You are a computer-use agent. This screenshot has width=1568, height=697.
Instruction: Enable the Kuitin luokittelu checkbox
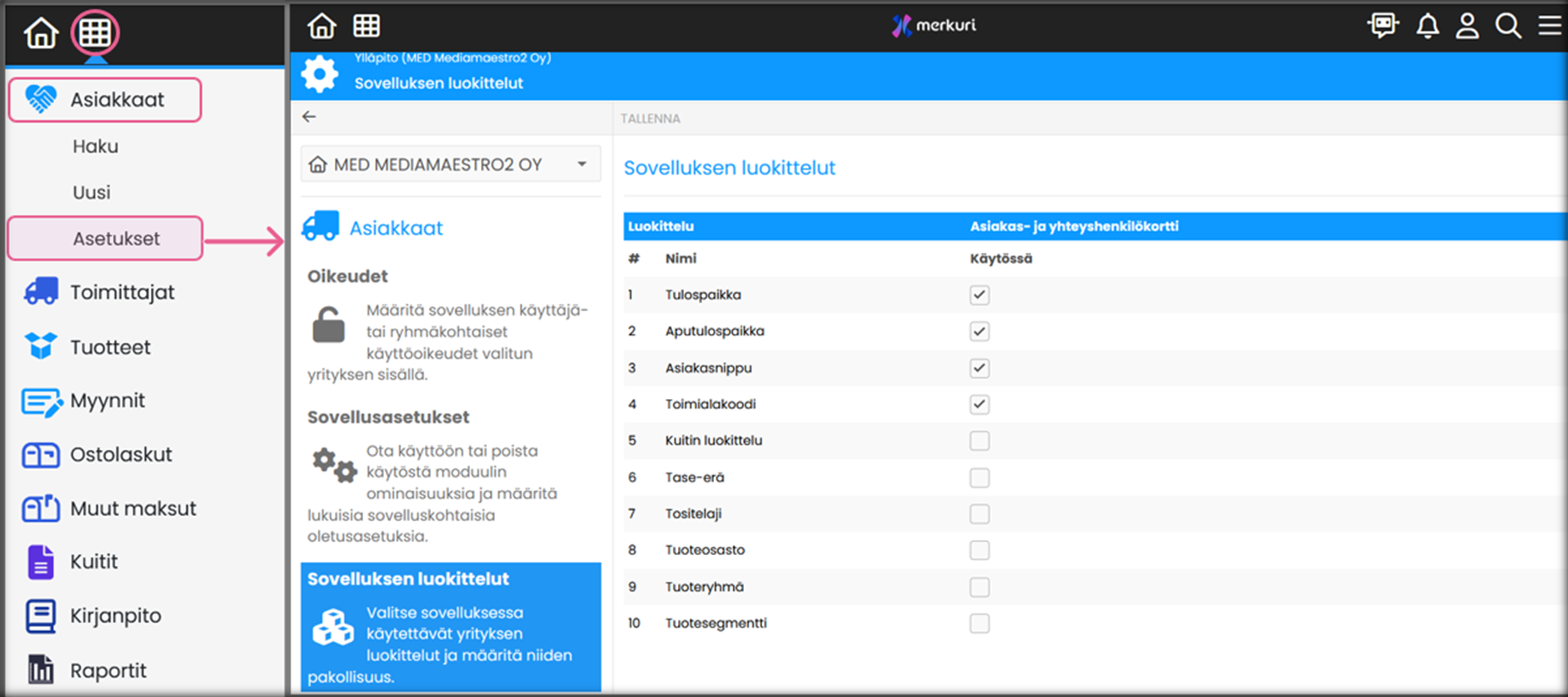979,441
